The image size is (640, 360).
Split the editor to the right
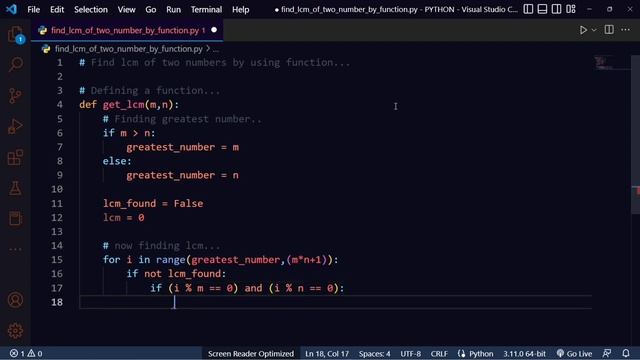click(x=609, y=29)
